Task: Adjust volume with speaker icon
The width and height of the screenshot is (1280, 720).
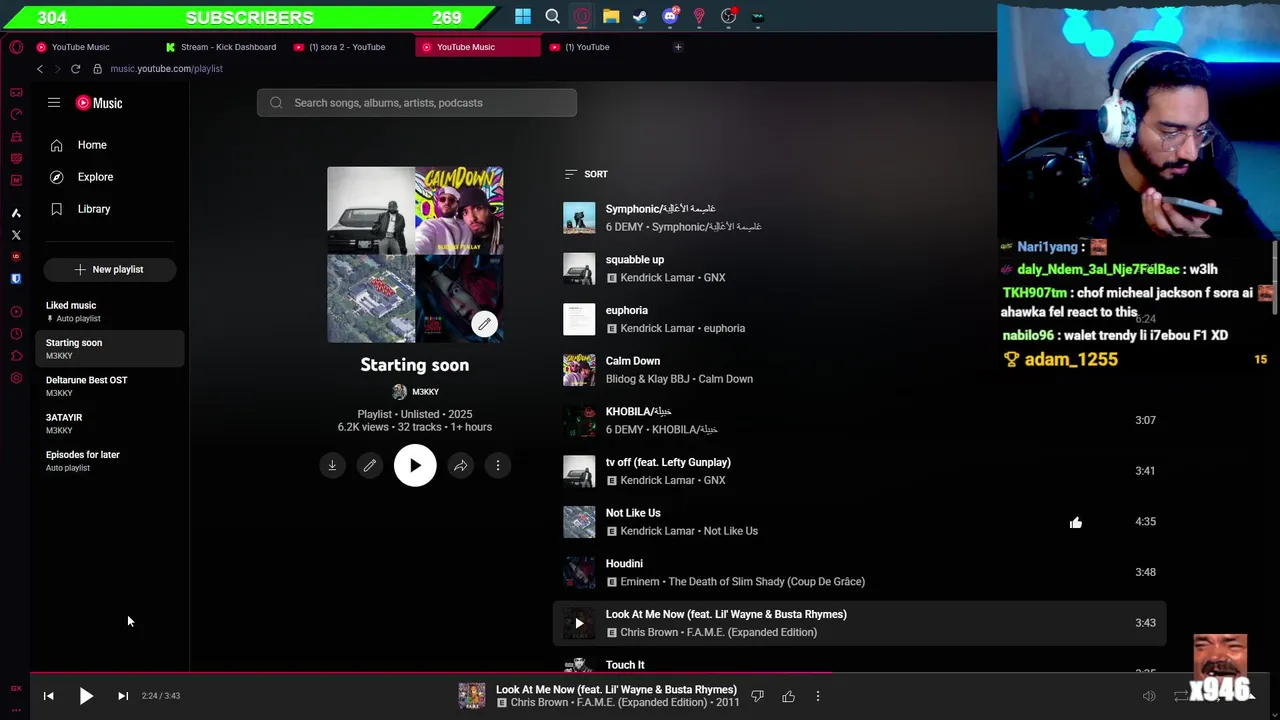Action: (1149, 696)
